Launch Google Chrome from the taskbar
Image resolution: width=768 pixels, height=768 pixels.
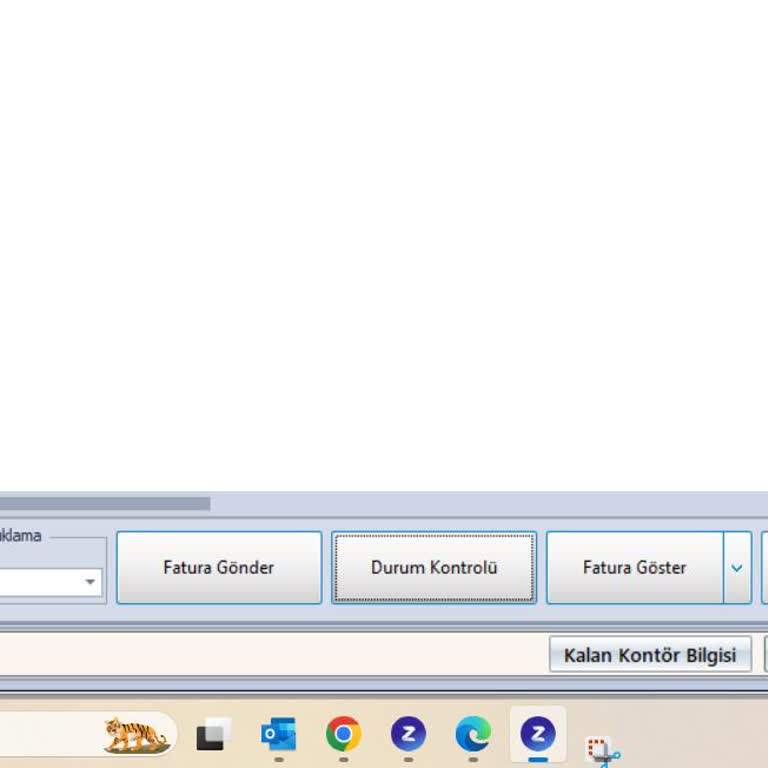pyautogui.click(x=343, y=734)
